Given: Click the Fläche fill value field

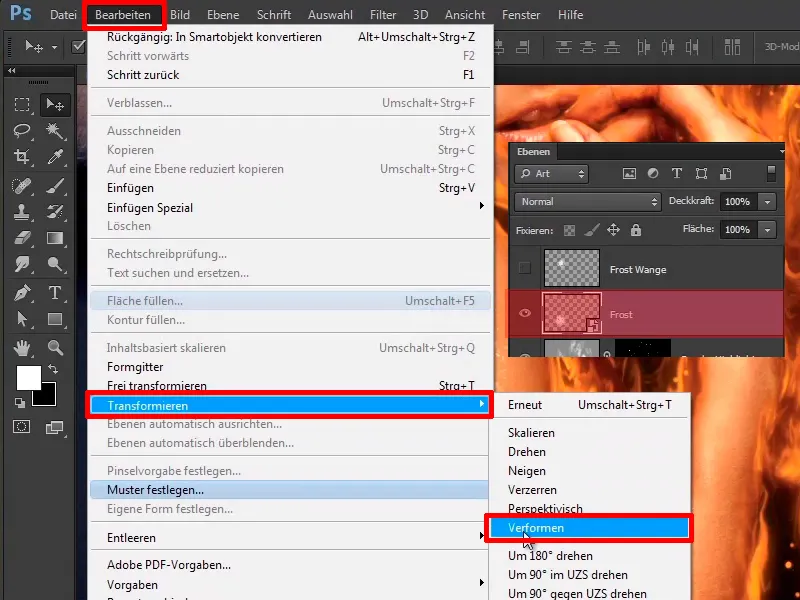Looking at the screenshot, I should tap(738, 230).
